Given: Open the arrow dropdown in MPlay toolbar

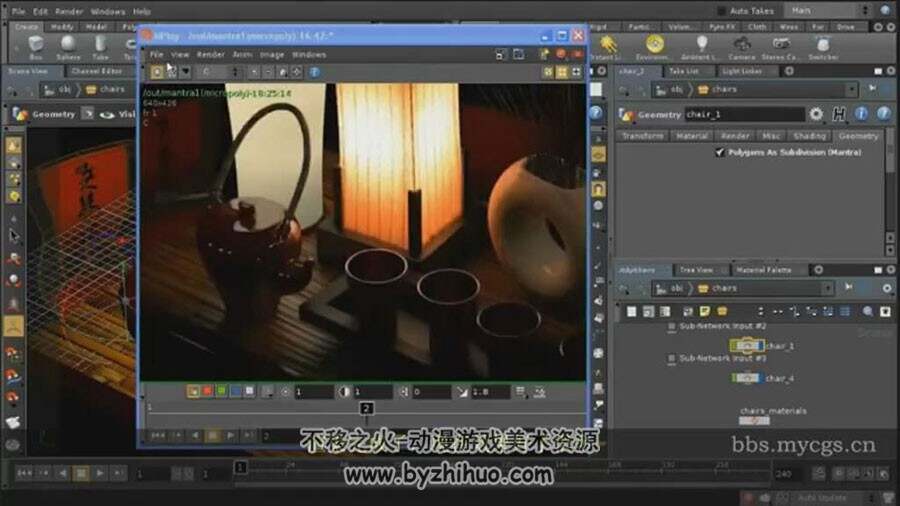Looking at the screenshot, I should [x=185, y=72].
